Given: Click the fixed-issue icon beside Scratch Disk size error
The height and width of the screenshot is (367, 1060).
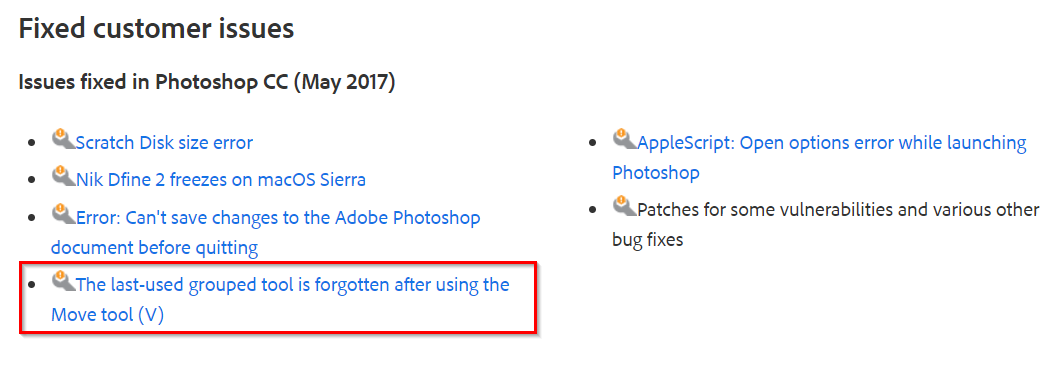Looking at the screenshot, I should pos(64,139).
